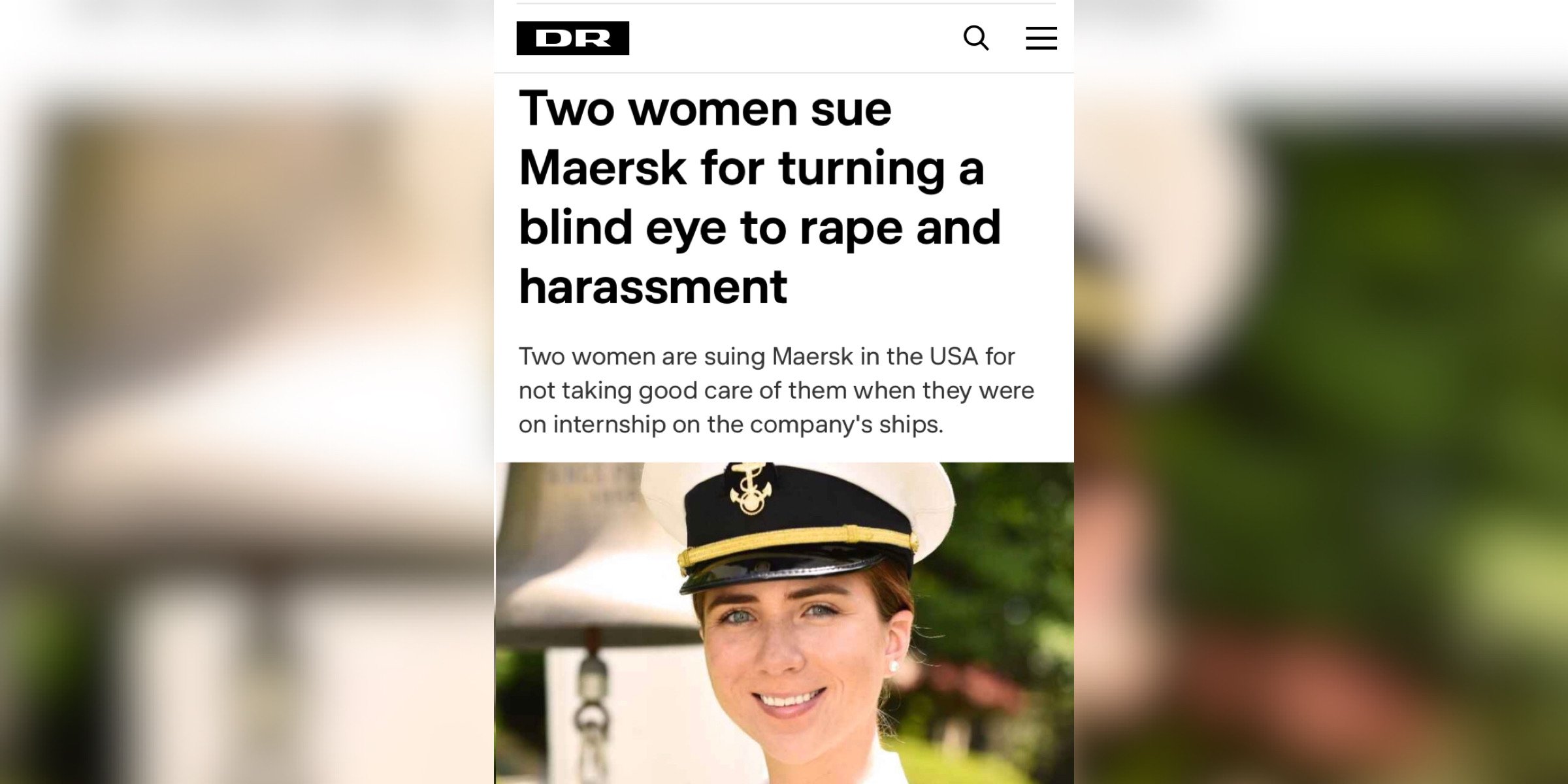This screenshot has width=1568, height=784.
Task: Open the search magnifier icon
Action: [x=976, y=38]
